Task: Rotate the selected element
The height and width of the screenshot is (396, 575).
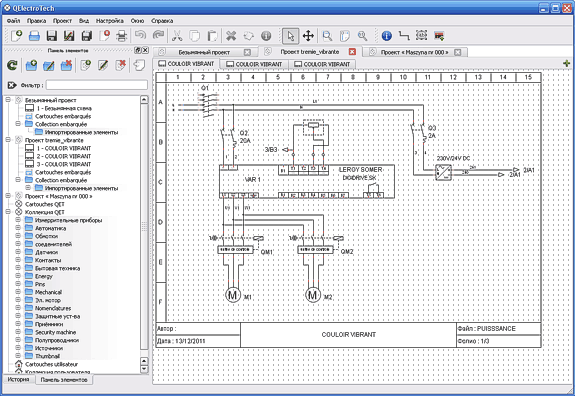Action: (249, 36)
